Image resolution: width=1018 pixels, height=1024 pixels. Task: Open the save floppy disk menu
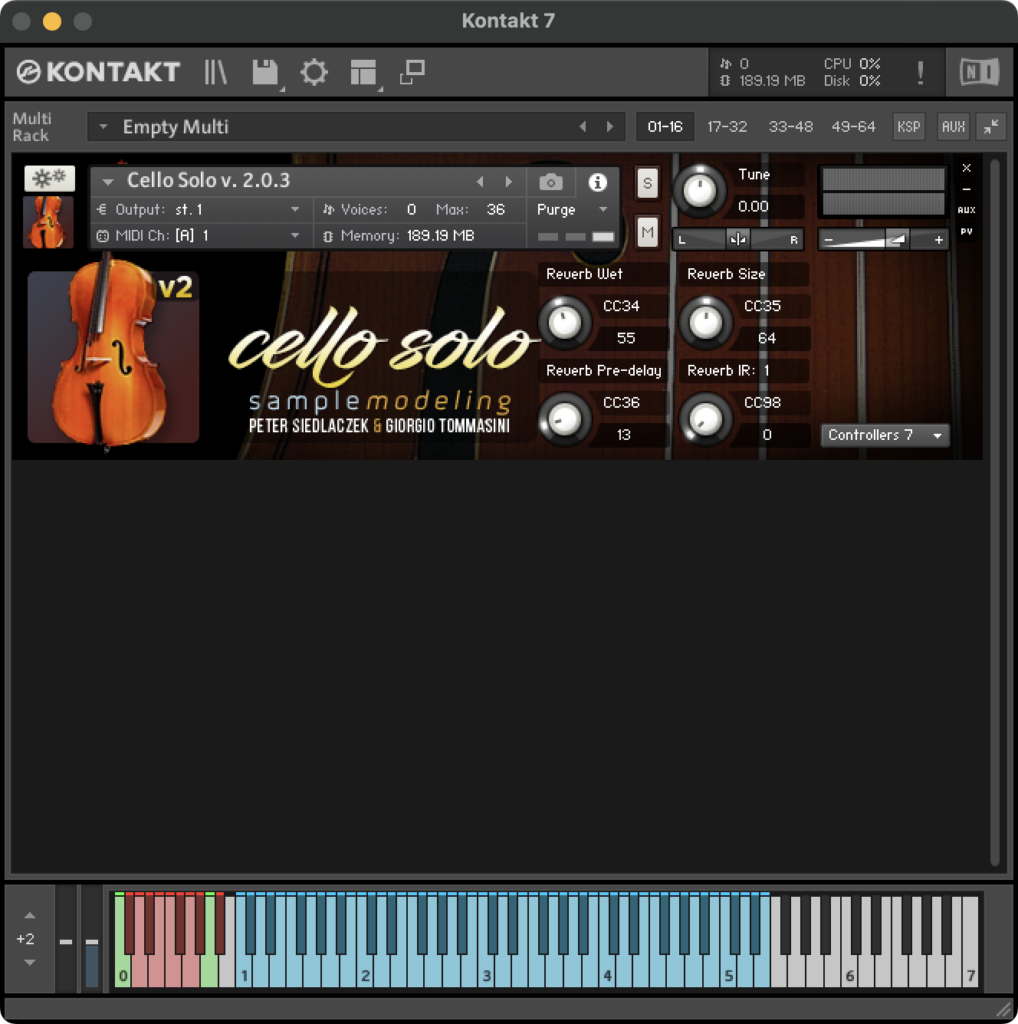click(x=266, y=72)
